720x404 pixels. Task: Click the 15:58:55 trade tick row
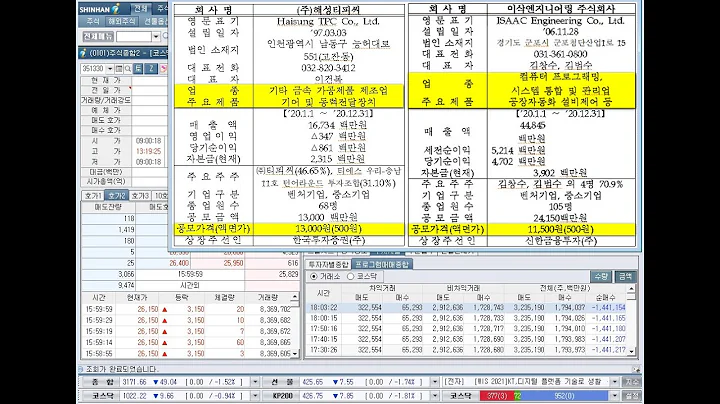tap(186, 354)
